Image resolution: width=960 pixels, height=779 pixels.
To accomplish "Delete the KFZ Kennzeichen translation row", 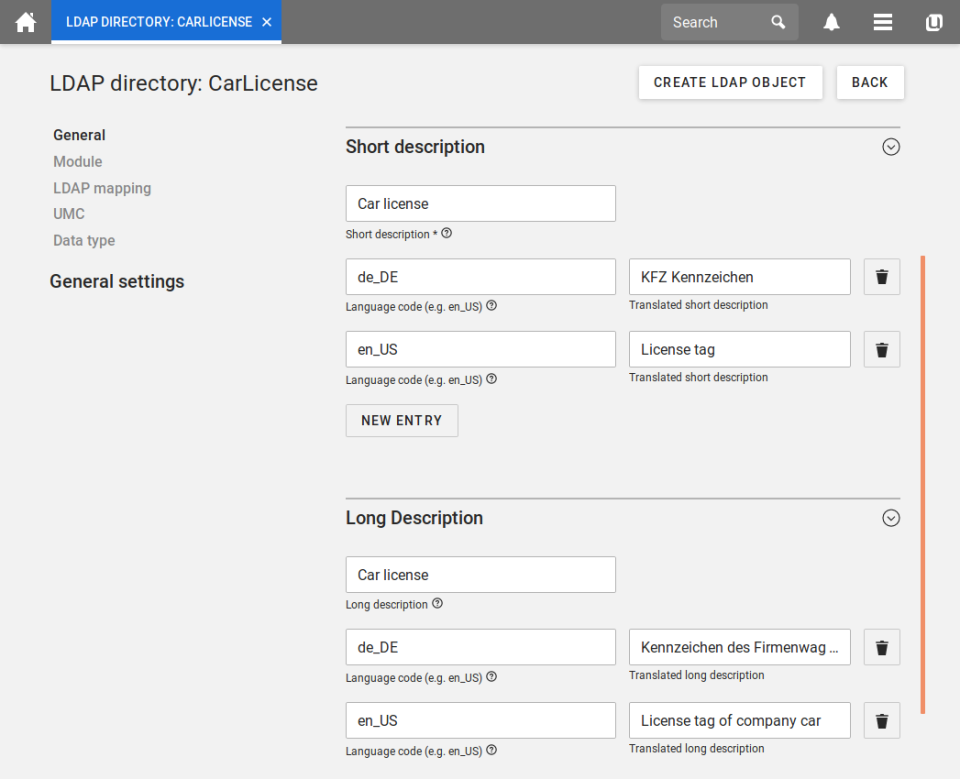I will [x=881, y=277].
